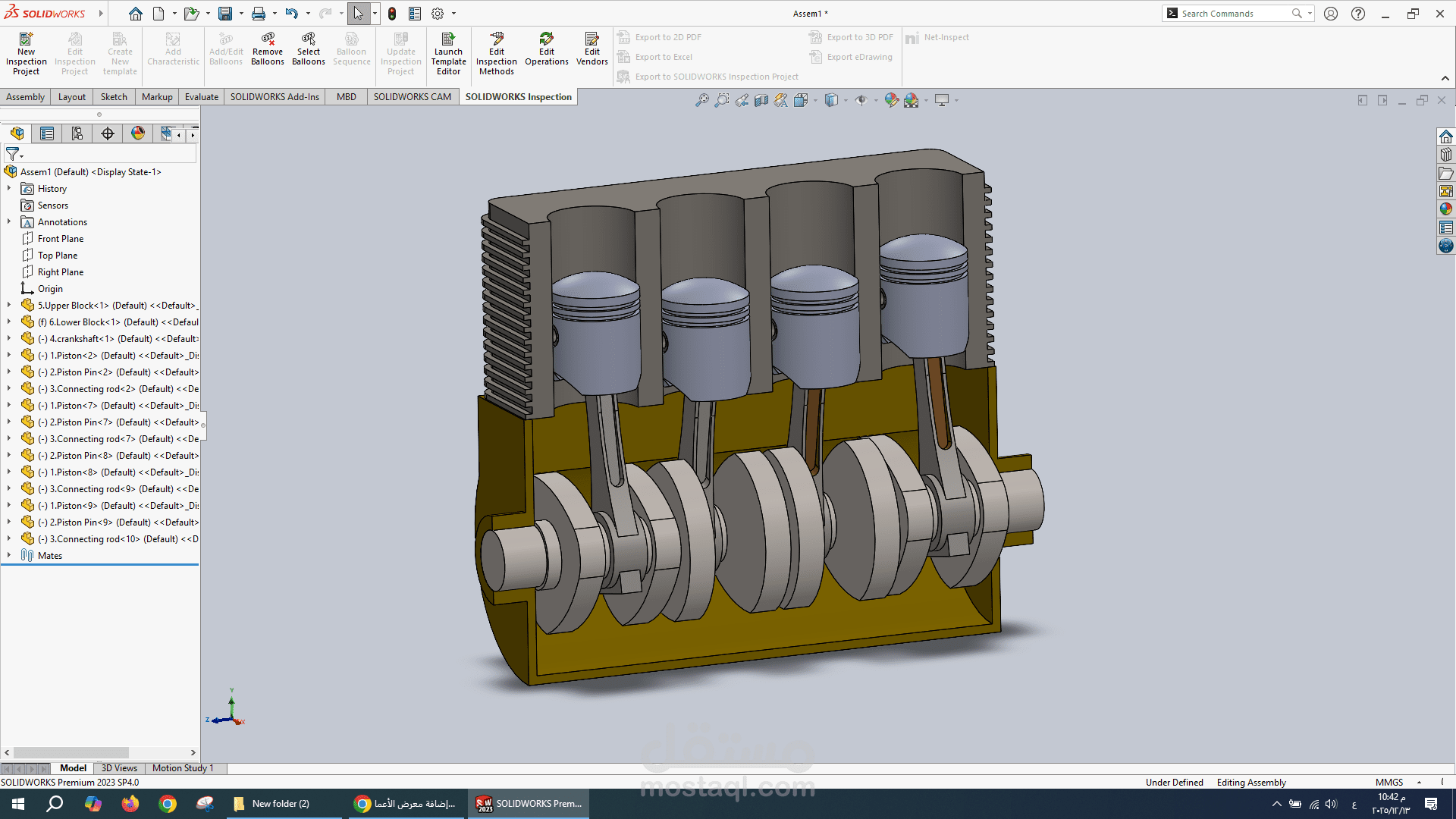Click the user account icon
The width and height of the screenshot is (1456, 819).
1331,14
